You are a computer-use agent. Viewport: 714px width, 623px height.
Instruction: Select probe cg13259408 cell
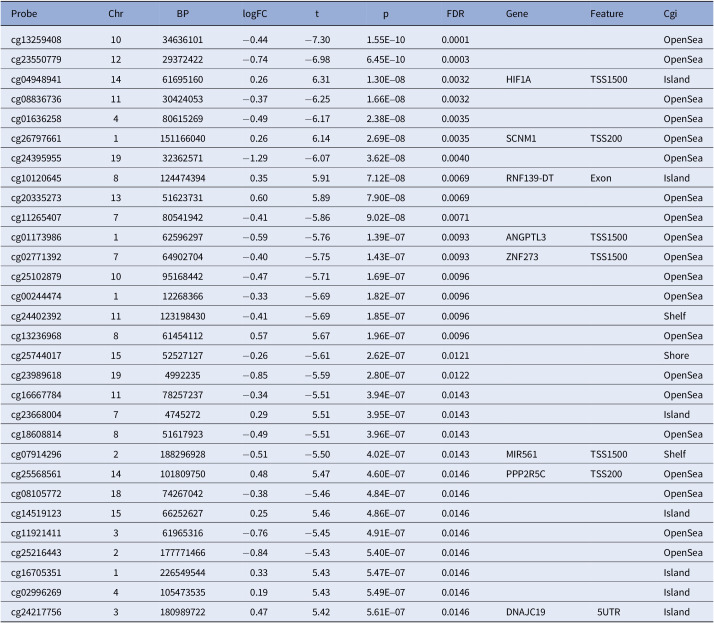pyautogui.click(x=36, y=40)
